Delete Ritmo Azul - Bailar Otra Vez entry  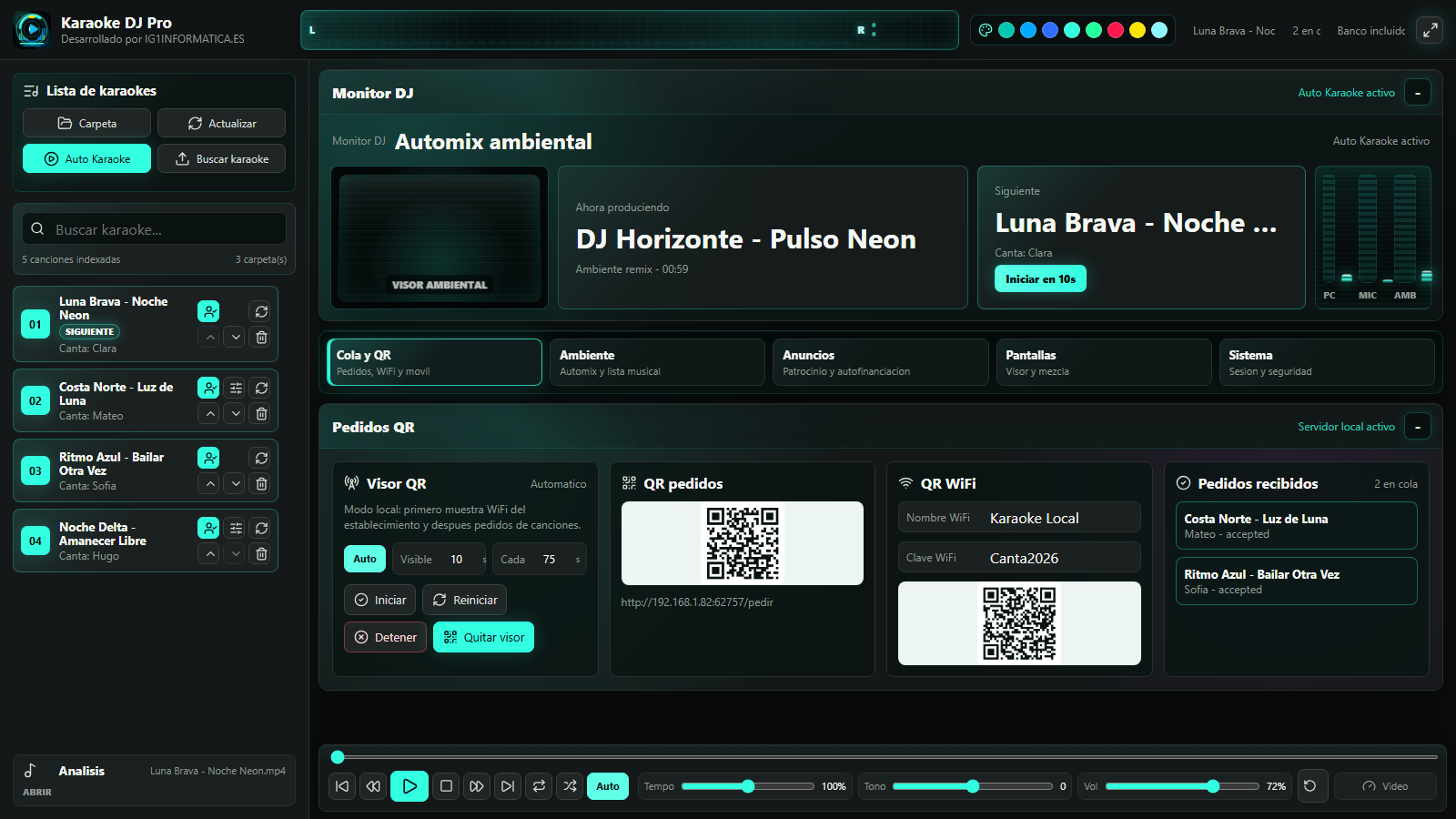pos(261,483)
